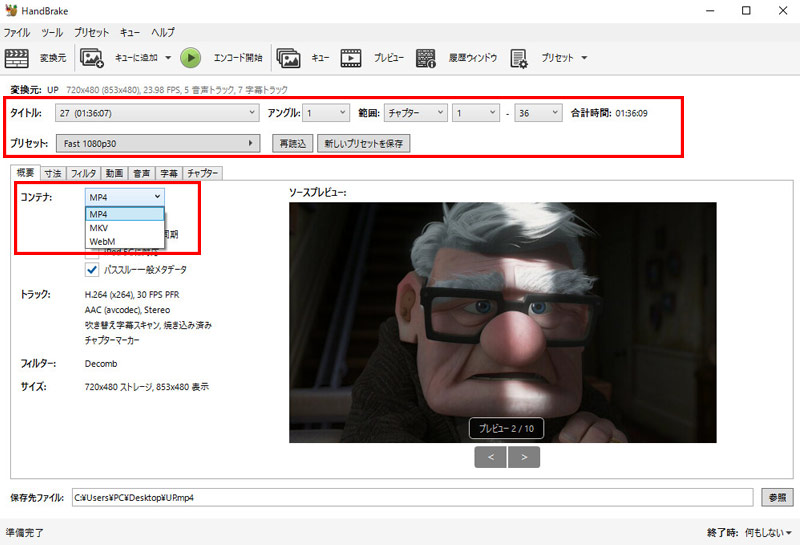
Task: Click the H.264 (x264), 30 FPS PFR text
Action: click(132, 294)
